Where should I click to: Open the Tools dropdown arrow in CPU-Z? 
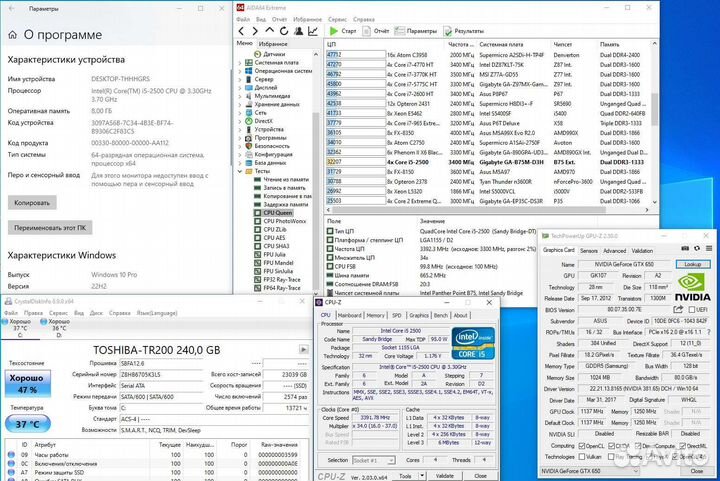pyautogui.click(x=422, y=475)
